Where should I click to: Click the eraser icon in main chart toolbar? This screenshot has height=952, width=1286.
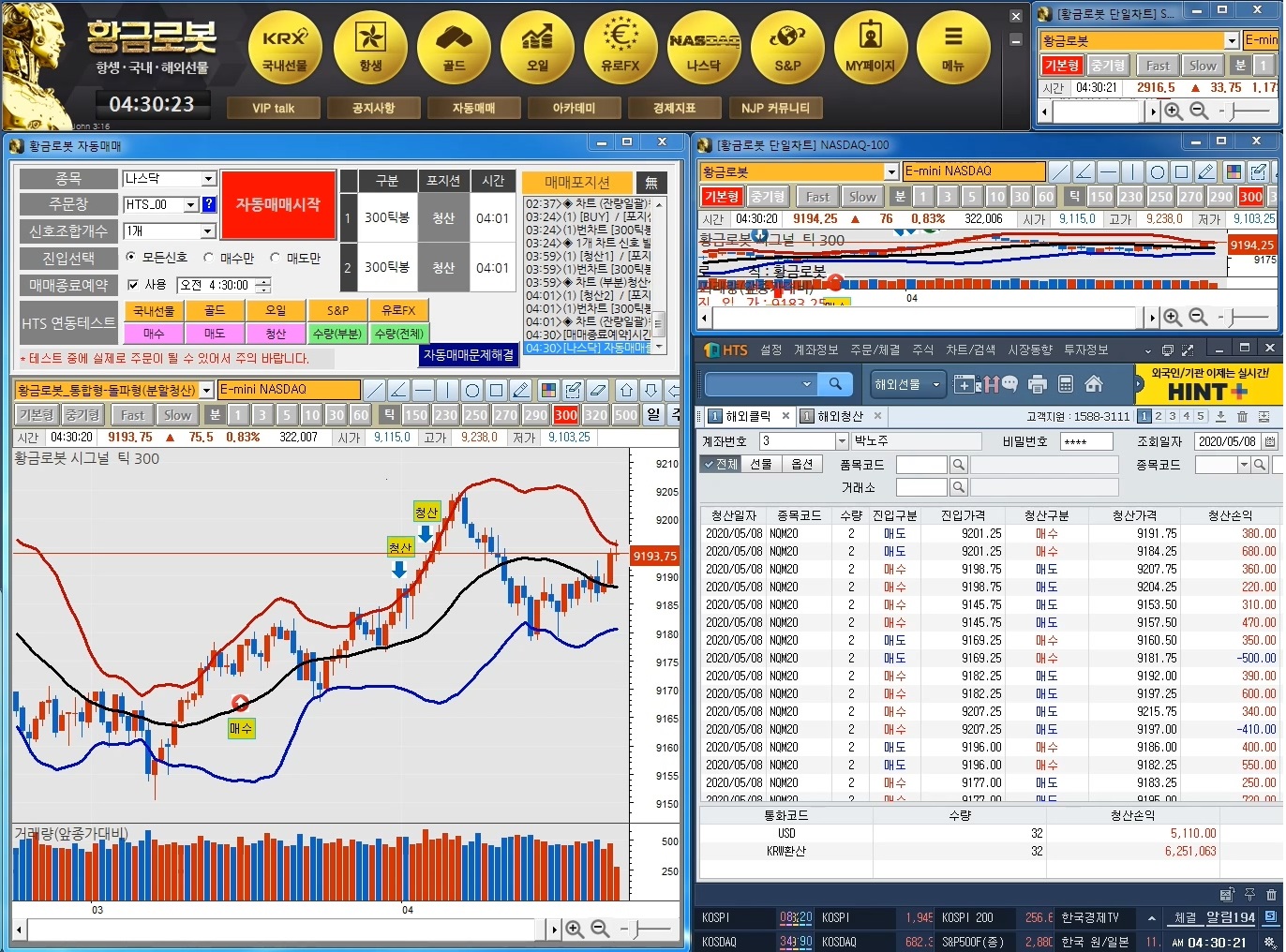pyautogui.click(x=598, y=390)
